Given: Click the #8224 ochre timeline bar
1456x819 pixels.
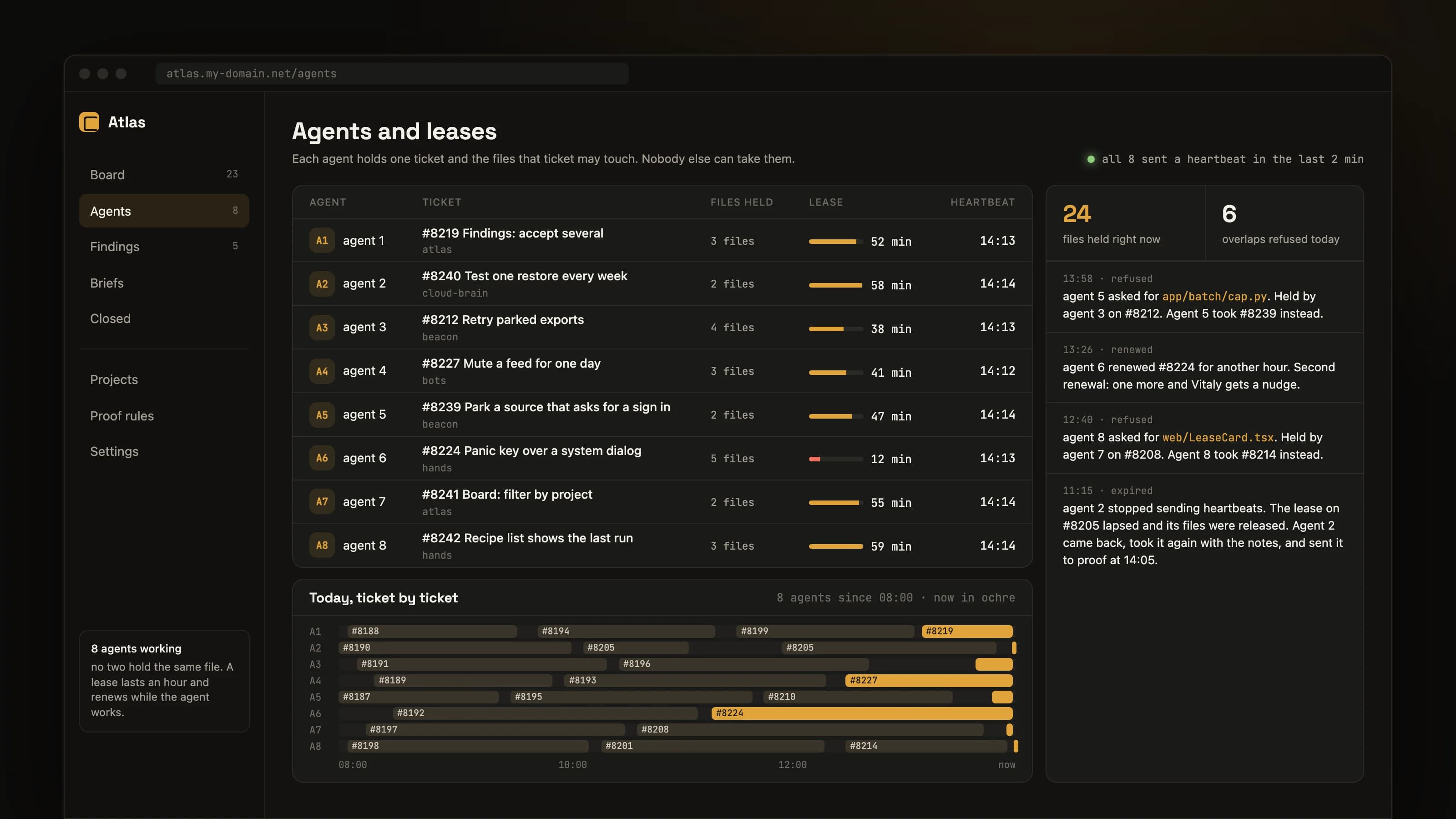Looking at the screenshot, I should click(x=862, y=713).
